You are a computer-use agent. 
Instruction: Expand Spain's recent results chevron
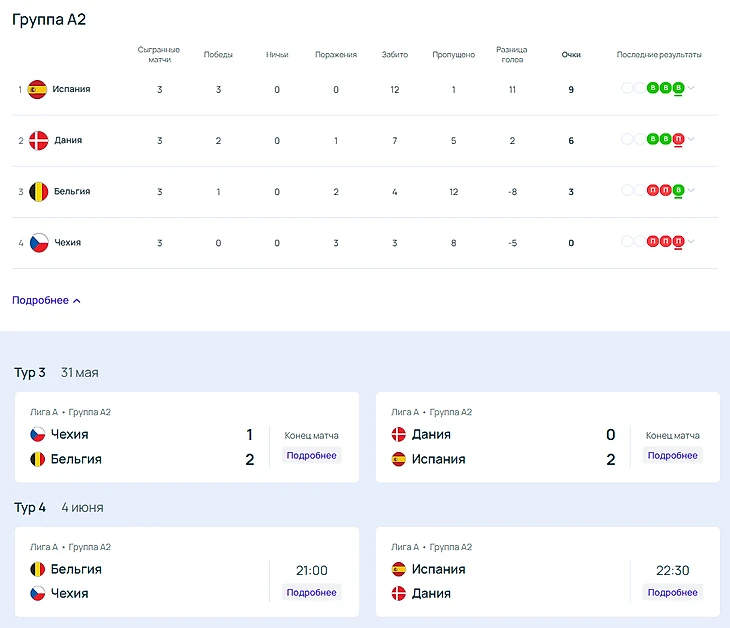691,88
